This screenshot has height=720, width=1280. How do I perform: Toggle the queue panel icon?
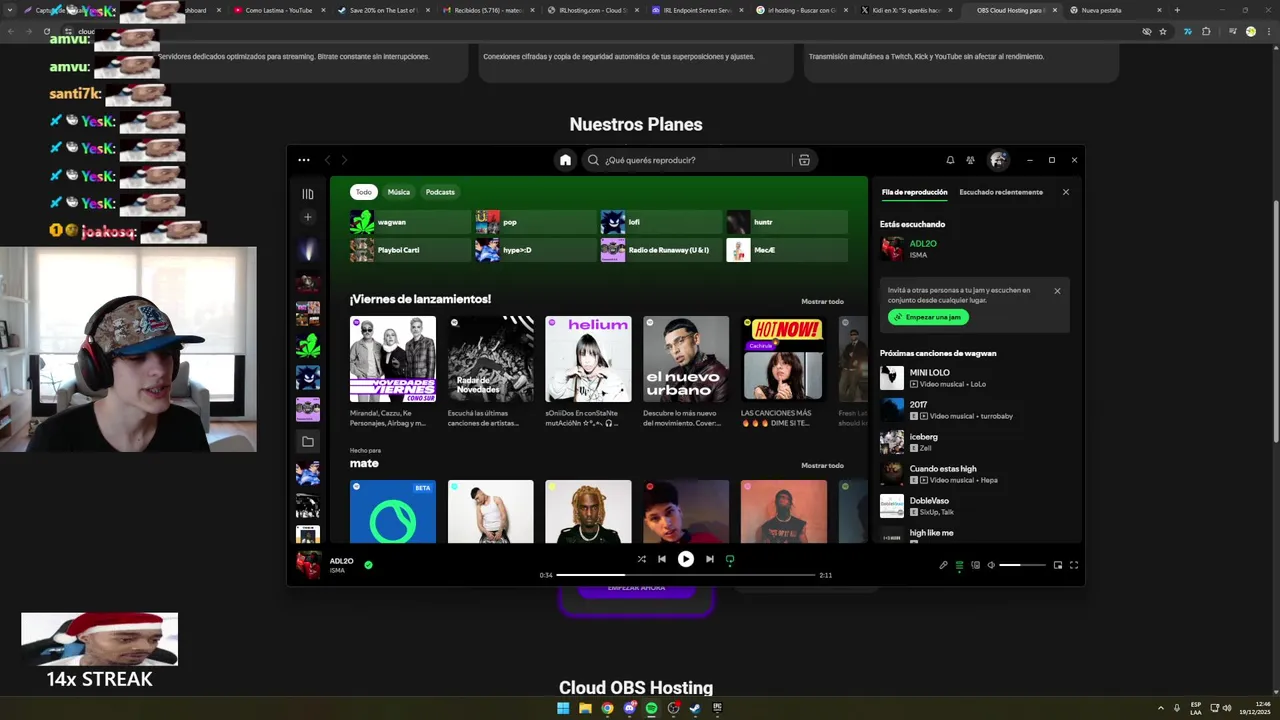[959, 565]
